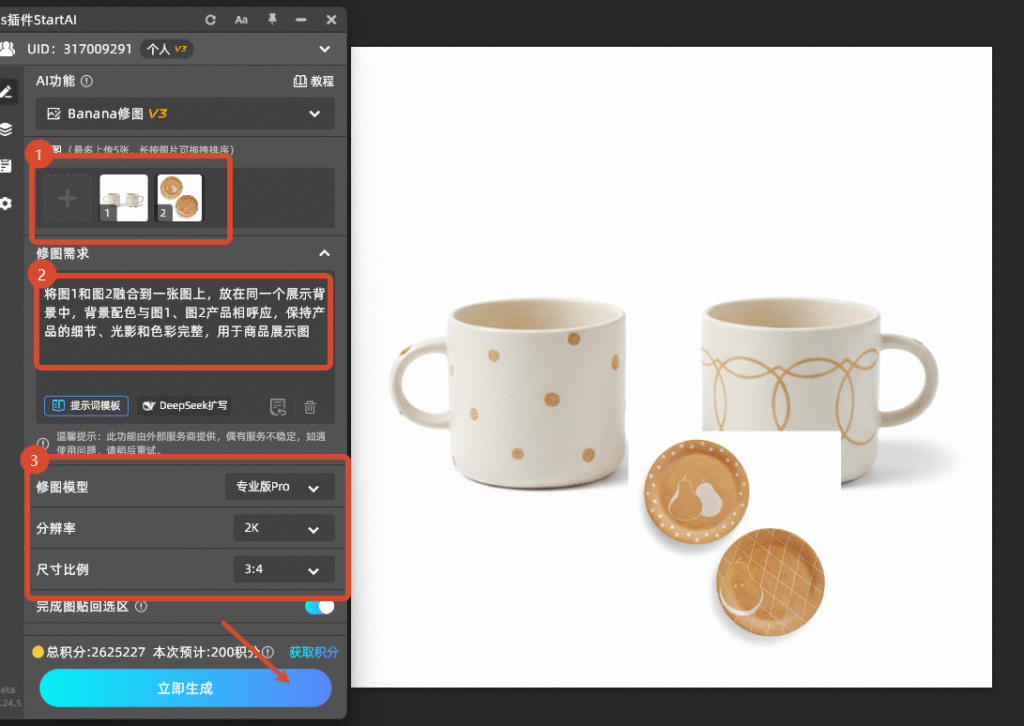Toggle the 完成图贴回选区 switch
This screenshot has width=1024, height=726.
pos(319,607)
